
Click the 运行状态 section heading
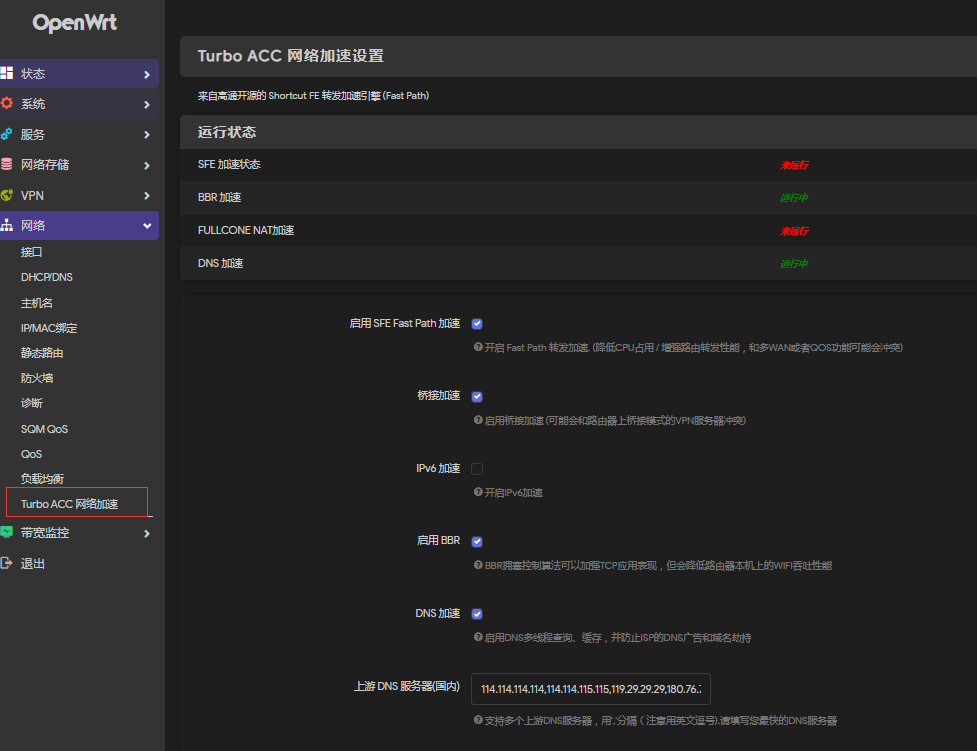[x=227, y=132]
